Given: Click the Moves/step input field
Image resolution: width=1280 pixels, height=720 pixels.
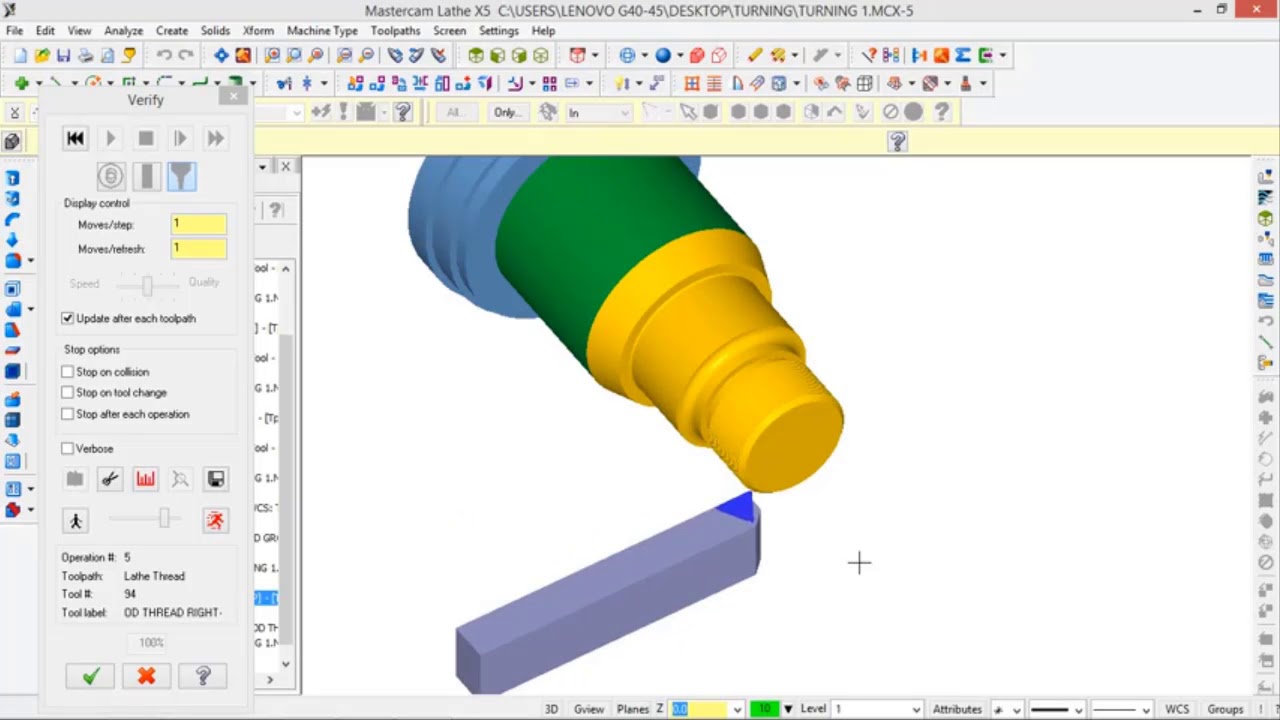Looking at the screenshot, I should (198, 224).
